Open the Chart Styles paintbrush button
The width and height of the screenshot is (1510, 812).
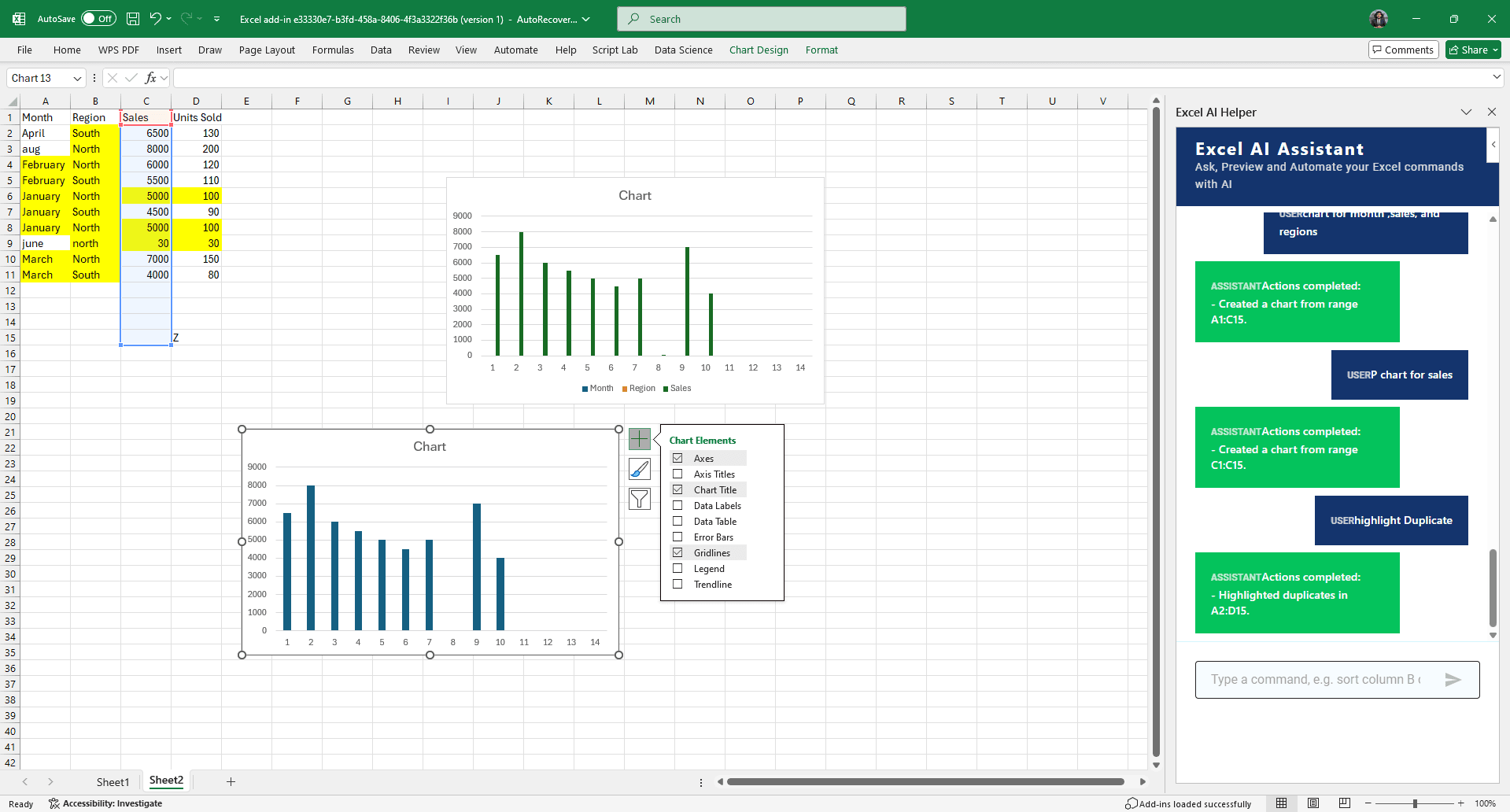640,469
